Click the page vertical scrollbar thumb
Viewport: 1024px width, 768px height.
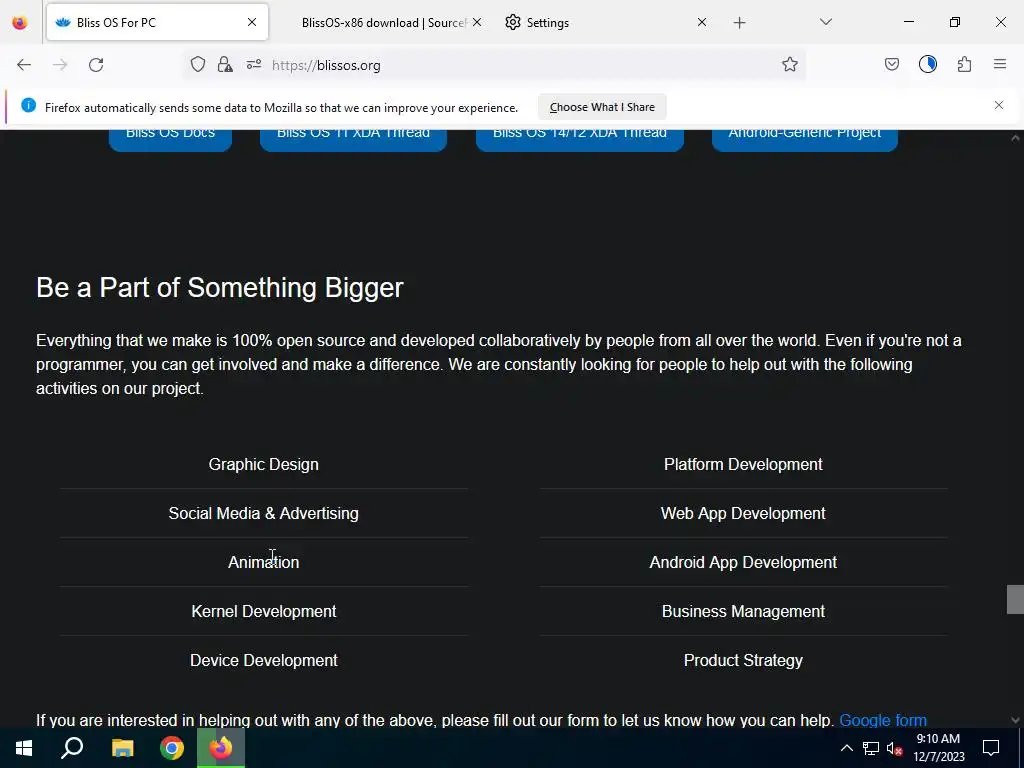pos(1015,600)
